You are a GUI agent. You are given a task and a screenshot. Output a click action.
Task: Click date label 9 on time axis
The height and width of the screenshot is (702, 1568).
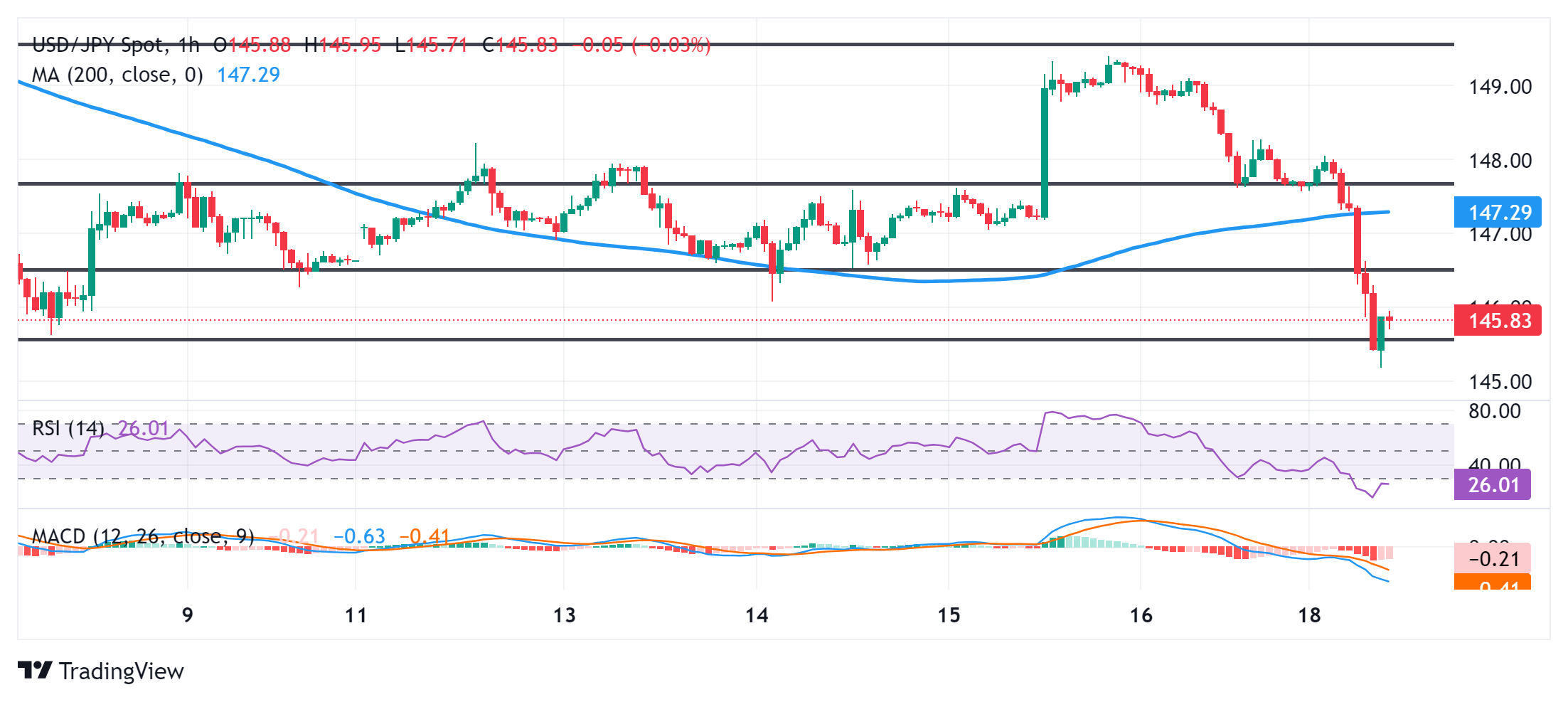tap(188, 615)
